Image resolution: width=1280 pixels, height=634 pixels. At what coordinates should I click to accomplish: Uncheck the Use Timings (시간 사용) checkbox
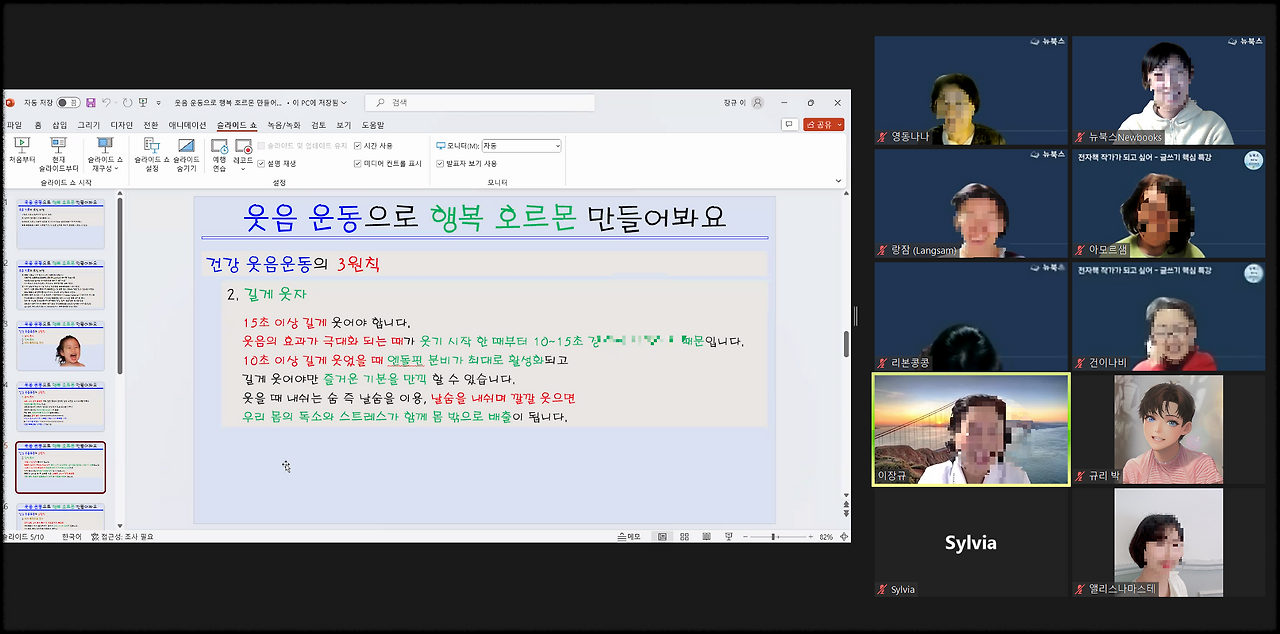[357, 145]
